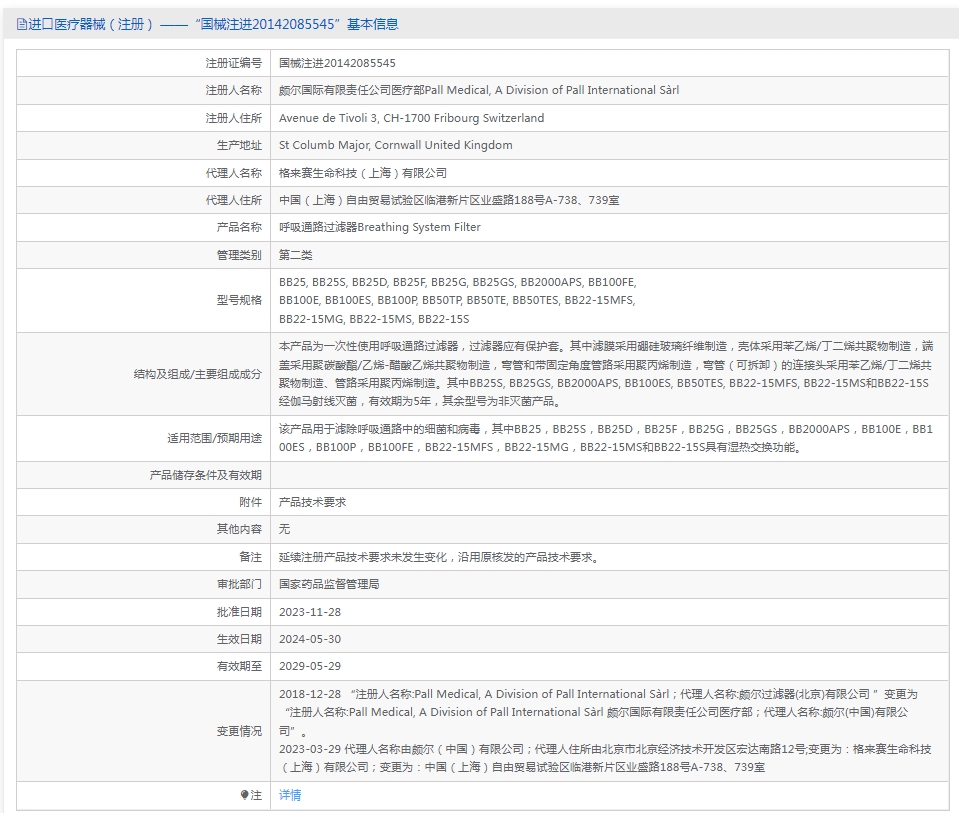Click the 注册证编号 row label
Viewport: 959px width, 813px height.
tap(234, 63)
